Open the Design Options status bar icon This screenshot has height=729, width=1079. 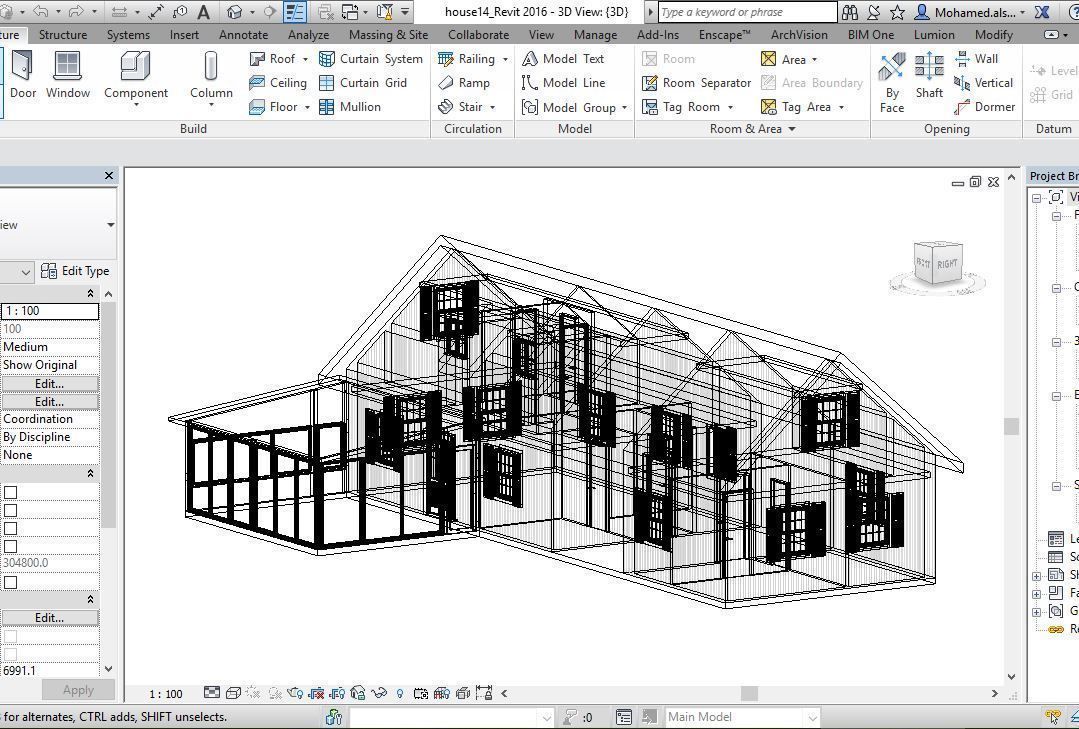click(x=624, y=717)
